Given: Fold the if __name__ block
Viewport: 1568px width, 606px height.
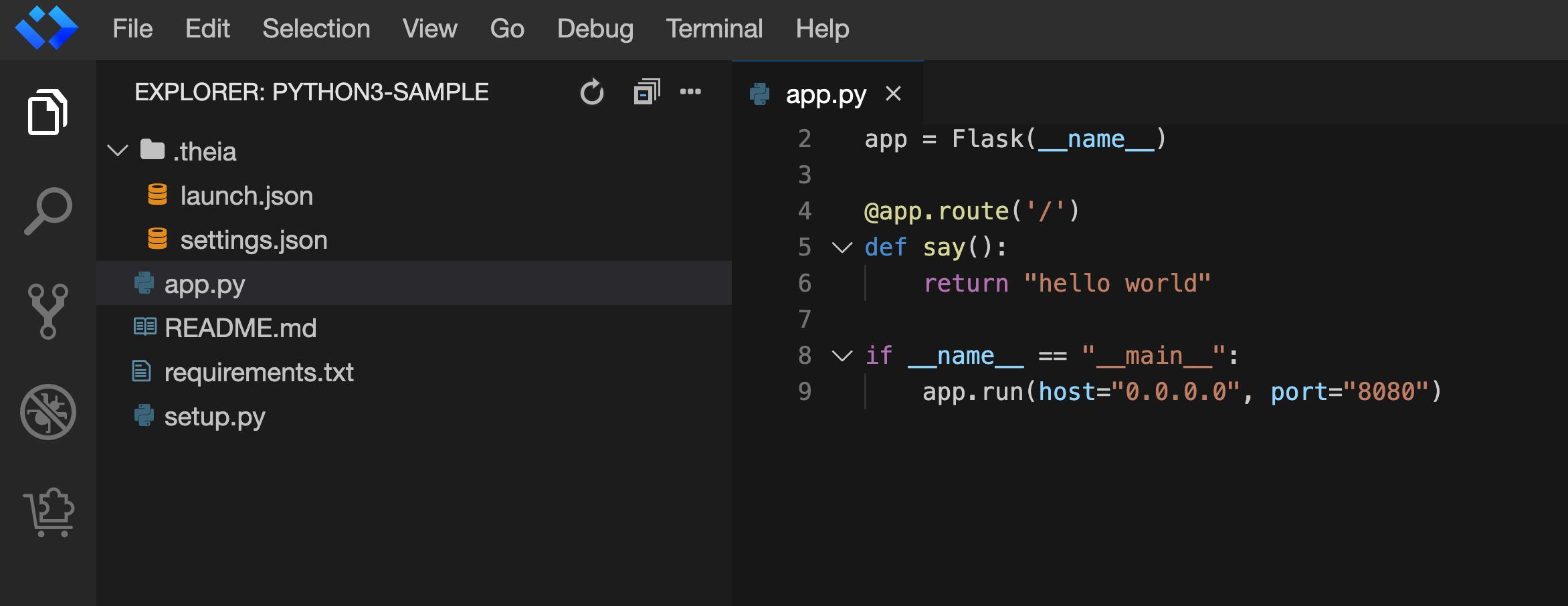Looking at the screenshot, I should [x=842, y=356].
